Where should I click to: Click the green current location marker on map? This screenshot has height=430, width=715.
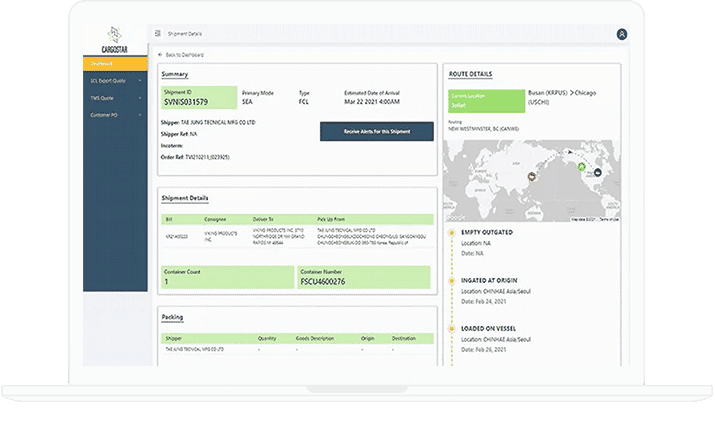(581, 167)
